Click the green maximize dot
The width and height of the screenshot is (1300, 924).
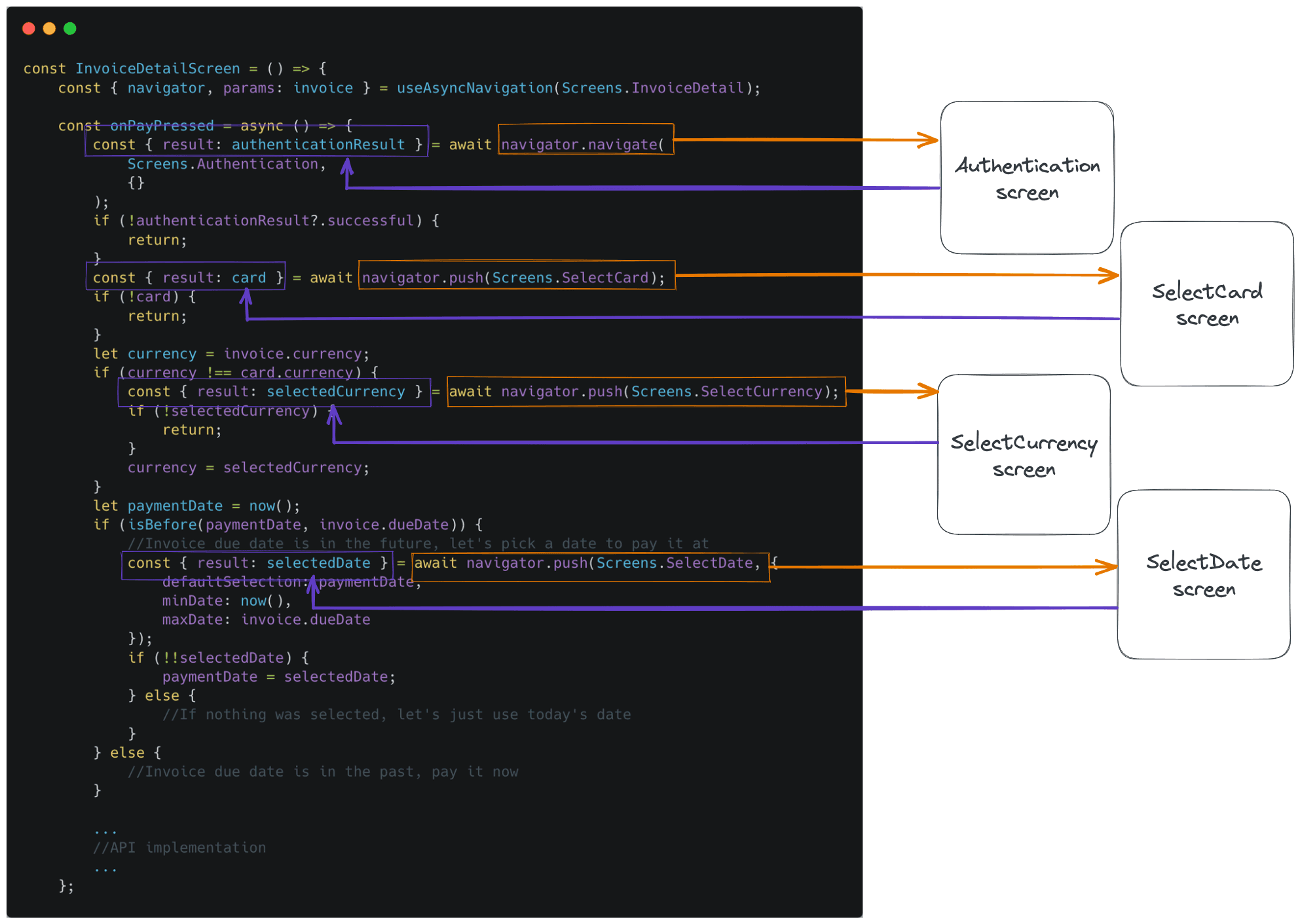tap(70, 28)
